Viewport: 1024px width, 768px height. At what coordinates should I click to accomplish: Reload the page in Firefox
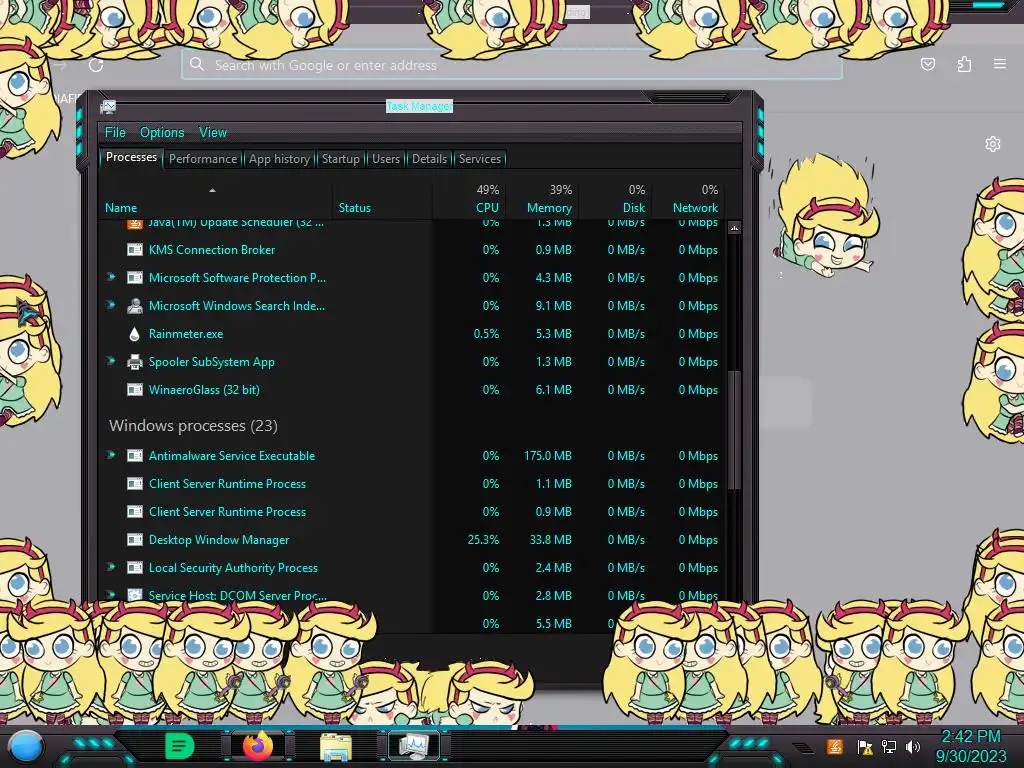click(96, 65)
